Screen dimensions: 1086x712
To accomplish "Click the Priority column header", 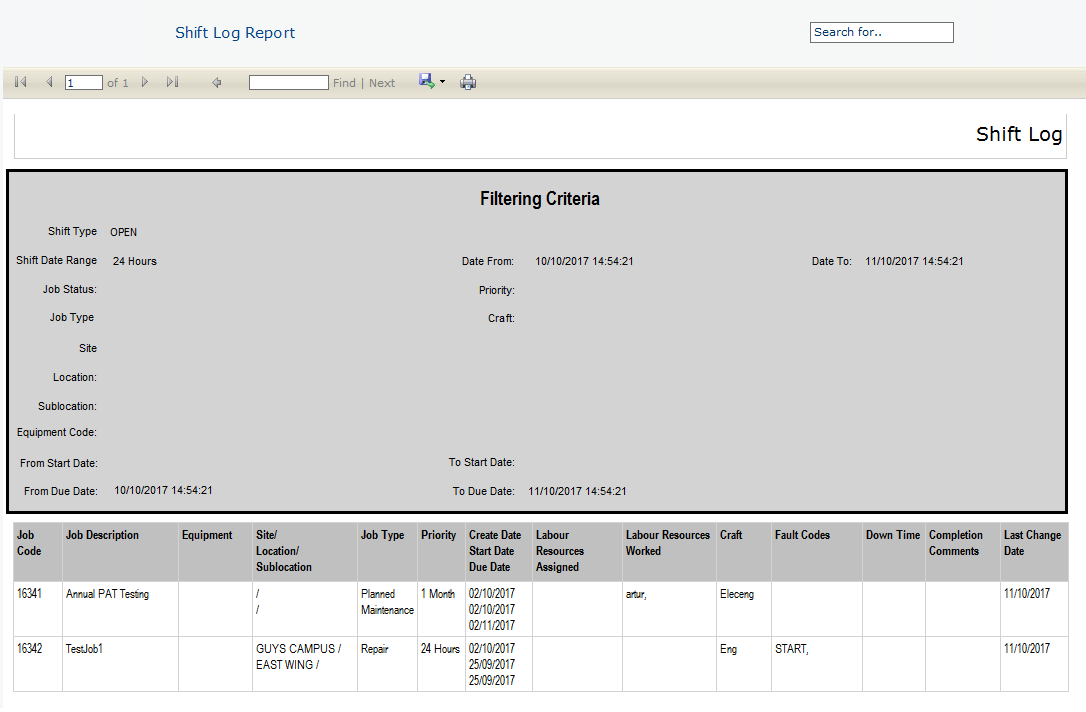I will coord(438,535).
